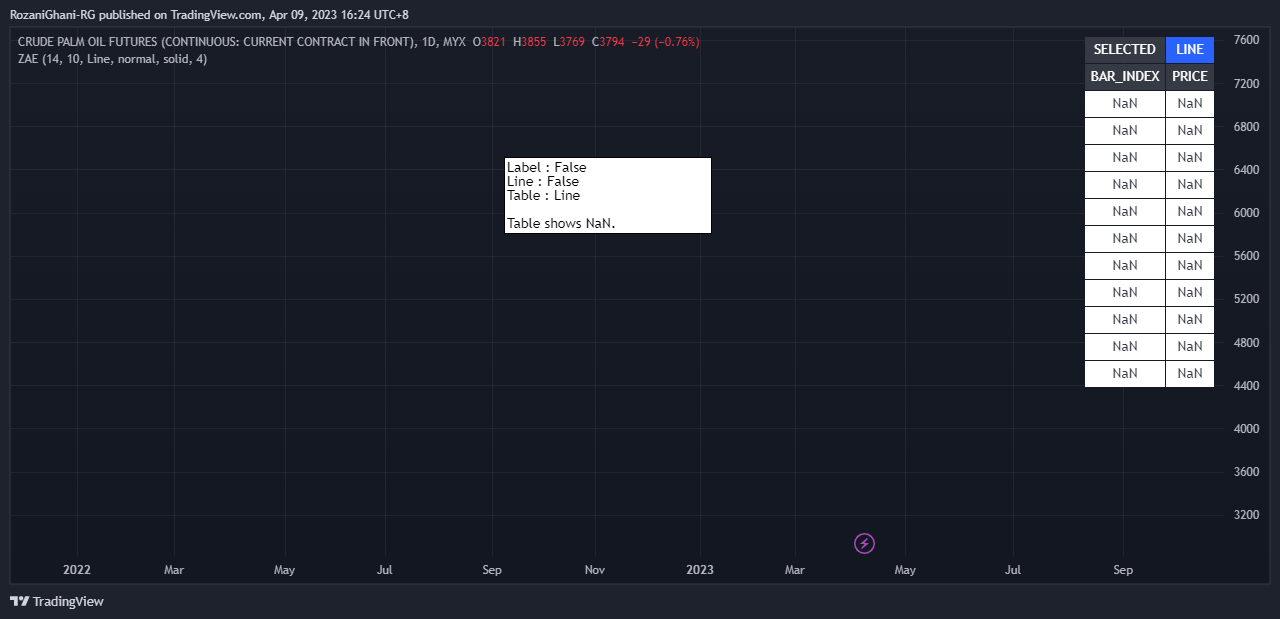Click the SELECTED header cell in table
Viewport: 1280px width, 619px height.
coord(1125,50)
